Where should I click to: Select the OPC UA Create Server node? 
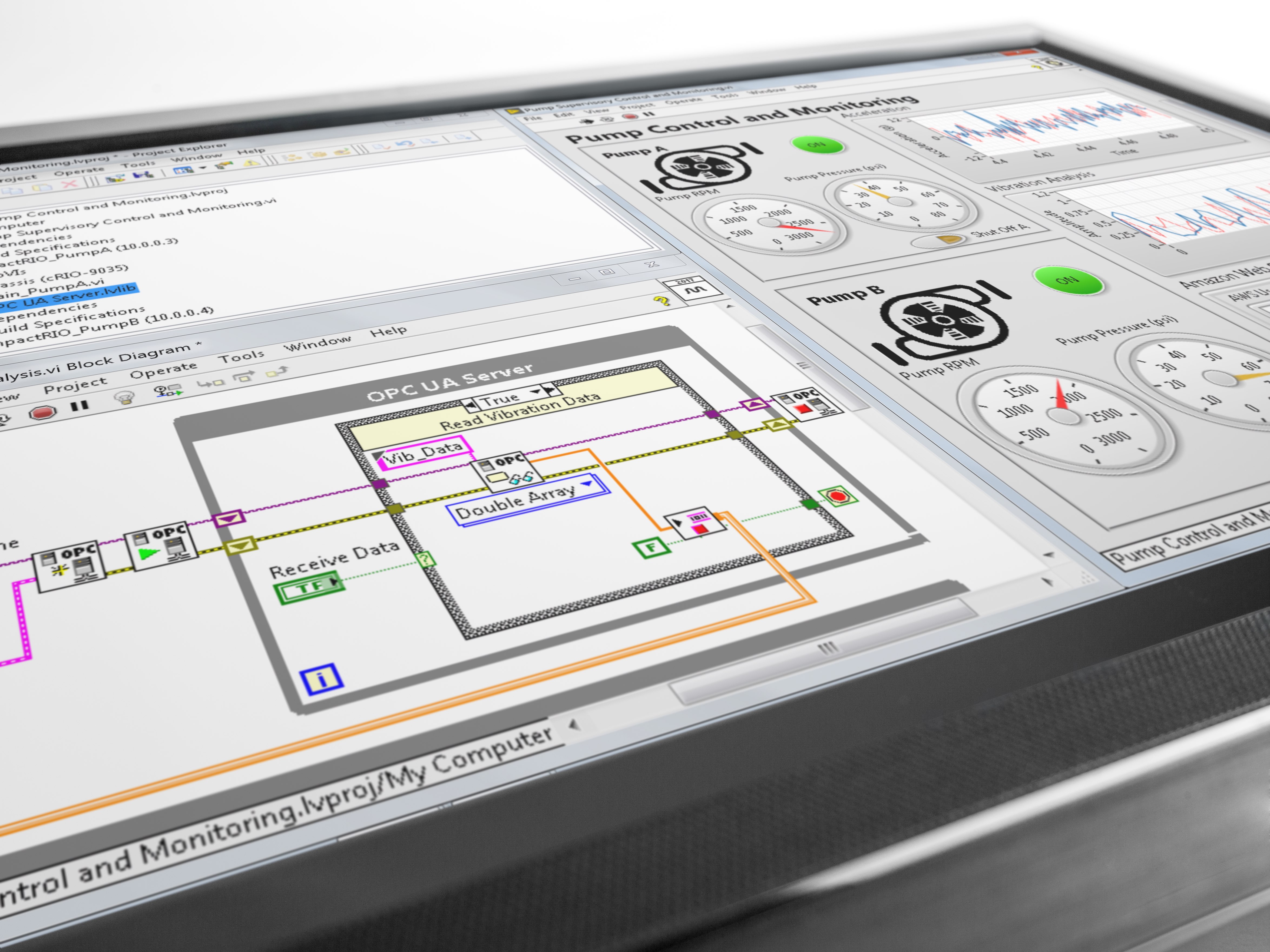[70, 566]
